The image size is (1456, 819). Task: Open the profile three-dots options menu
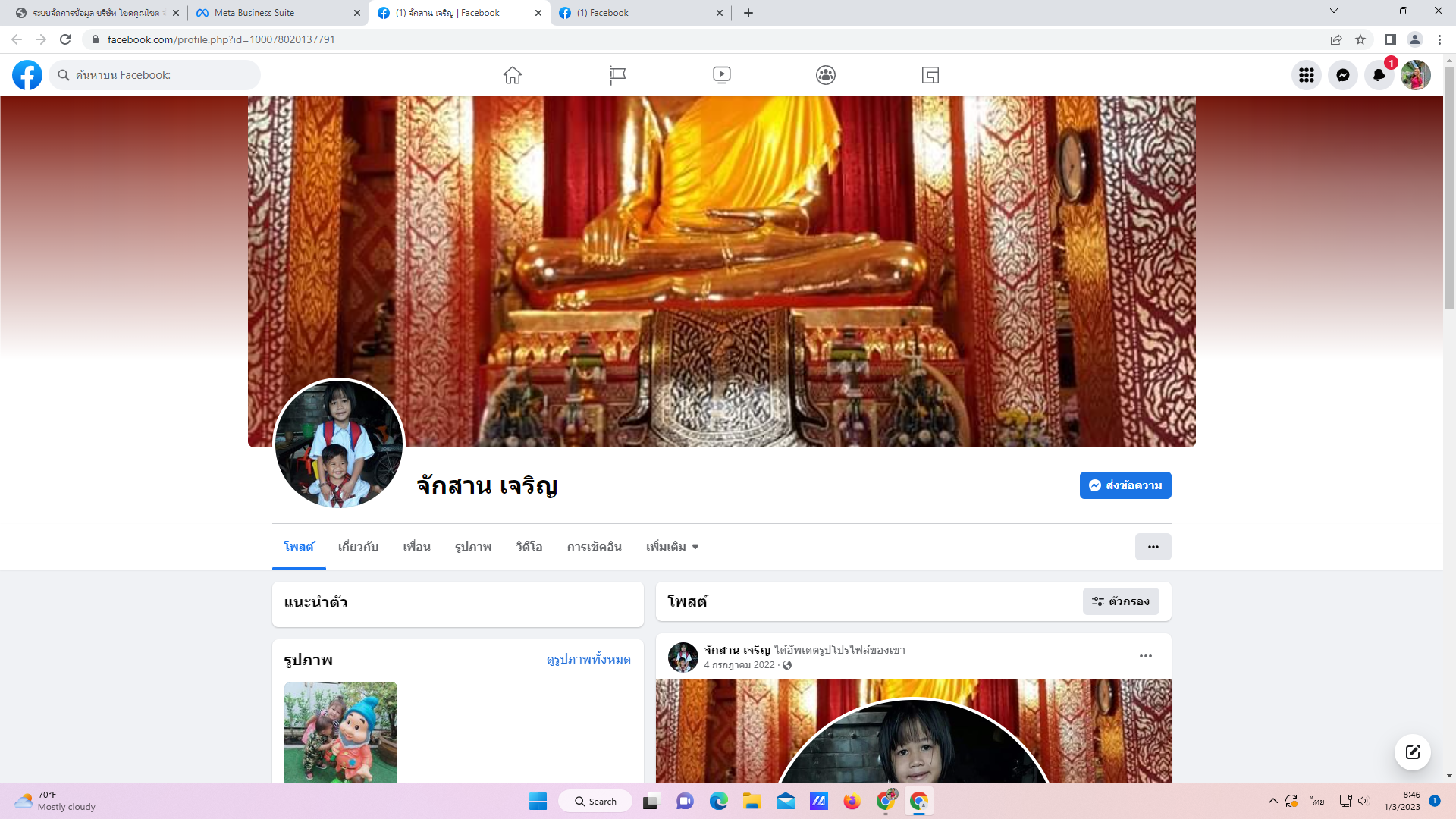tap(1153, 547)
